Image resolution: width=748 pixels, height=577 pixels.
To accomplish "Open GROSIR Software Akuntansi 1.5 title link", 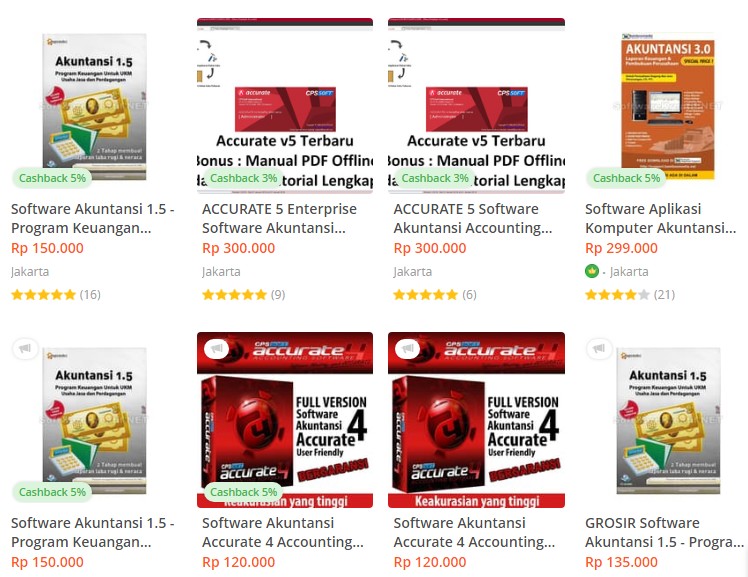I will point(665,532).
